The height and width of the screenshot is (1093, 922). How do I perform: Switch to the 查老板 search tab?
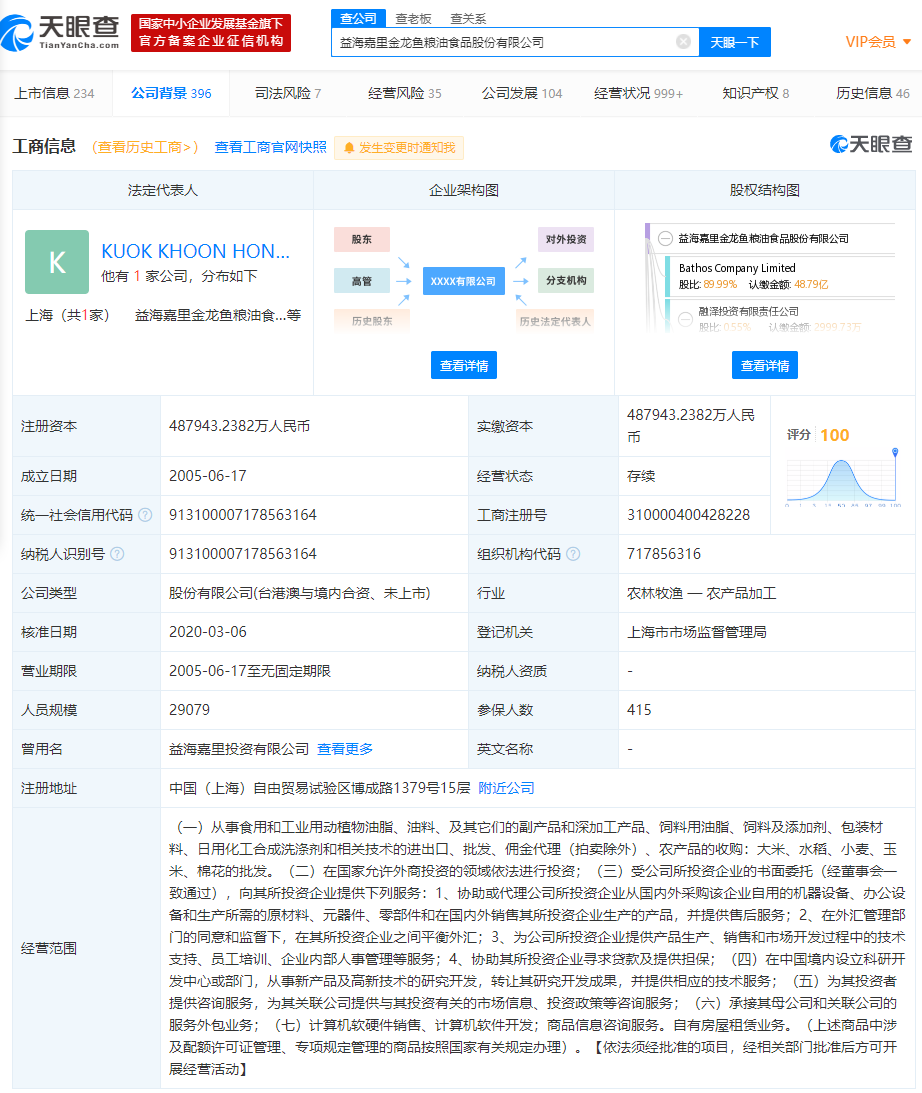[413, 19]
